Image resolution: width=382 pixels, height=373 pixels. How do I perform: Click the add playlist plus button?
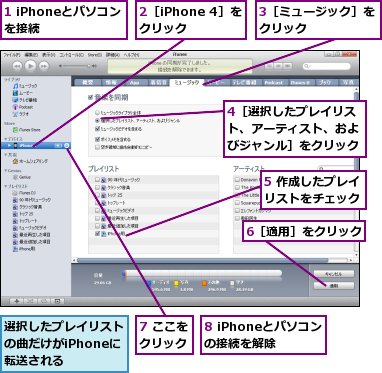pos(16,301)
